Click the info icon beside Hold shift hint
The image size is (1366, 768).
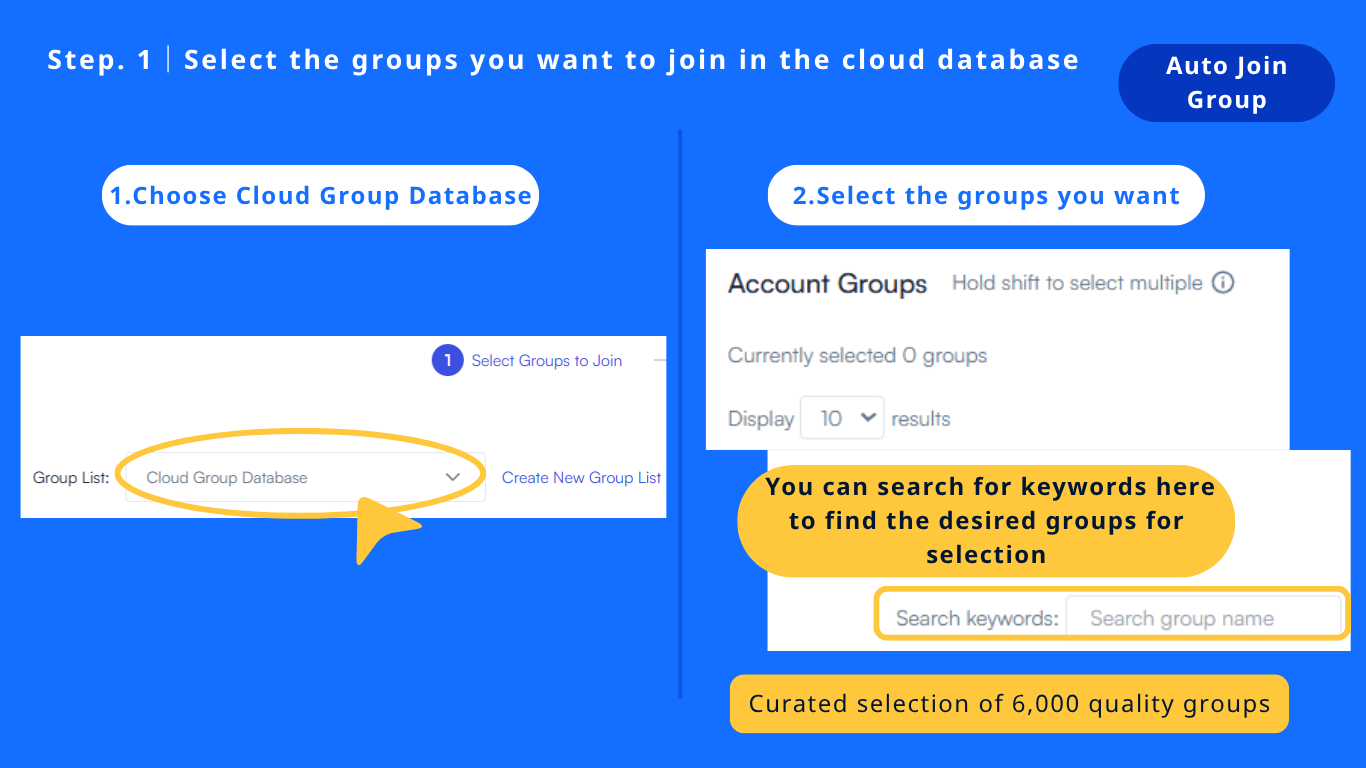pos(1223,283)
